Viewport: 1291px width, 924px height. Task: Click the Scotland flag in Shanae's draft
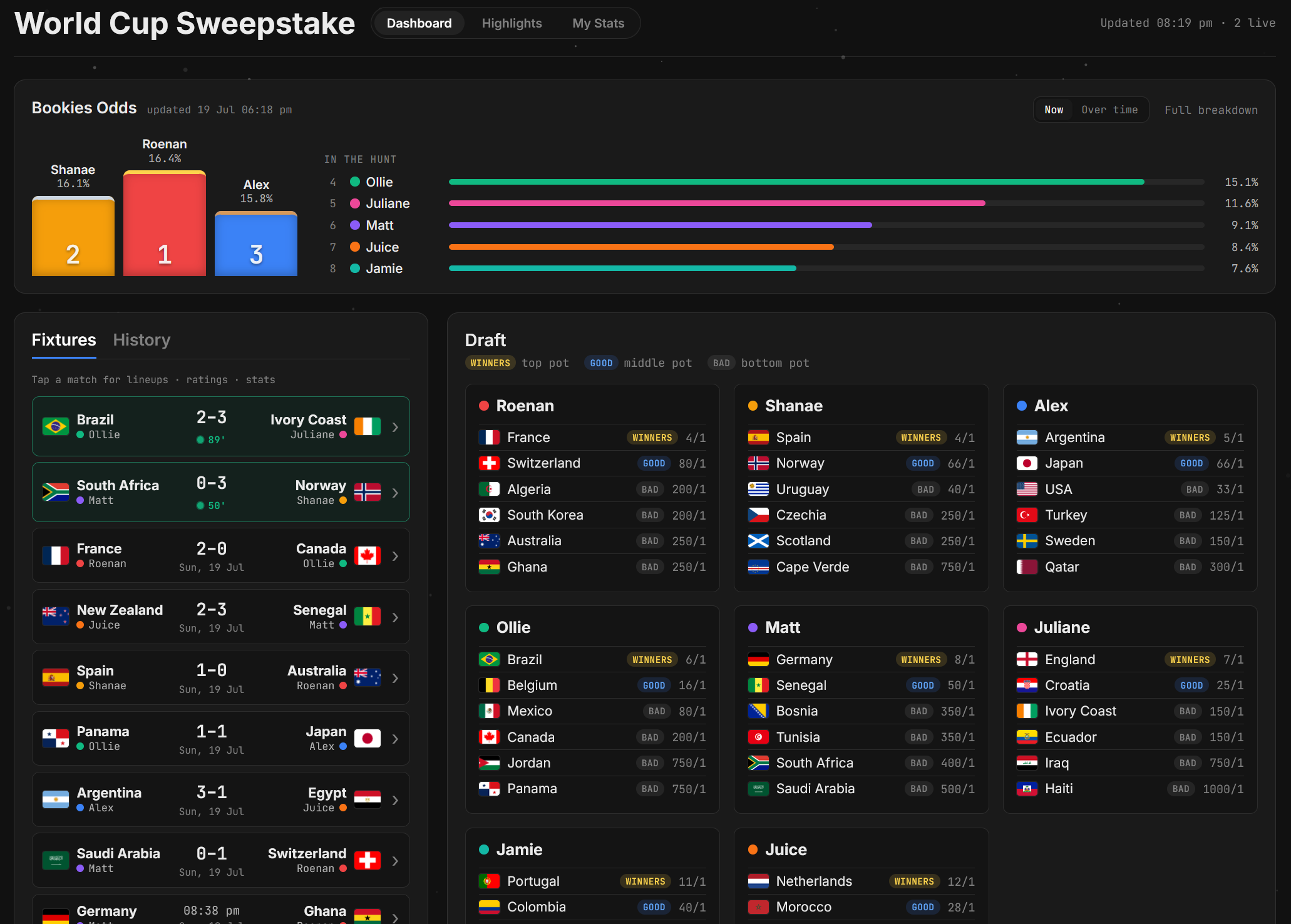coord(758,541)
